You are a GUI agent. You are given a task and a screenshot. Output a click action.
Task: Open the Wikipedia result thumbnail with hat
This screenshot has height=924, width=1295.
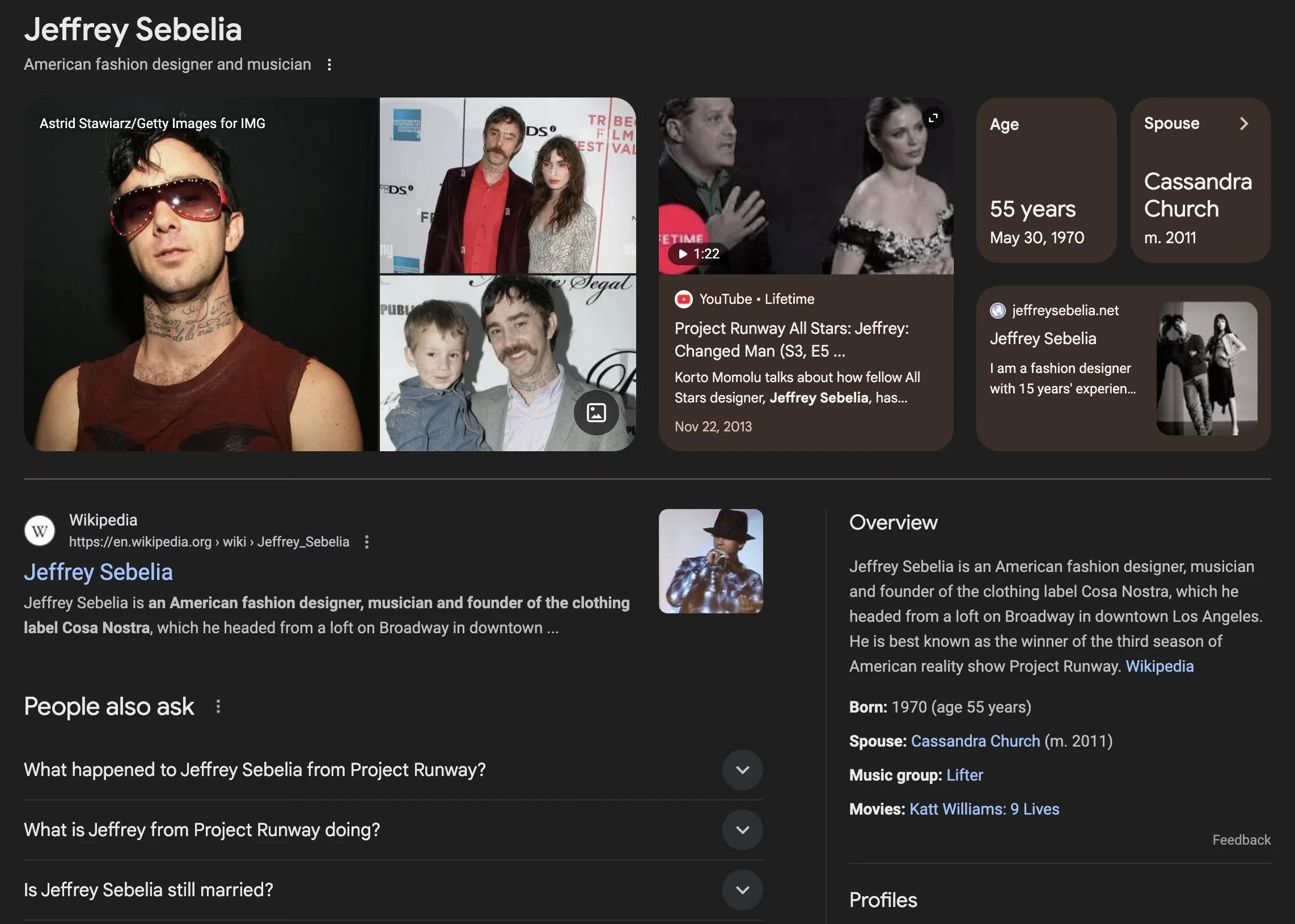(x=710, y=562)
